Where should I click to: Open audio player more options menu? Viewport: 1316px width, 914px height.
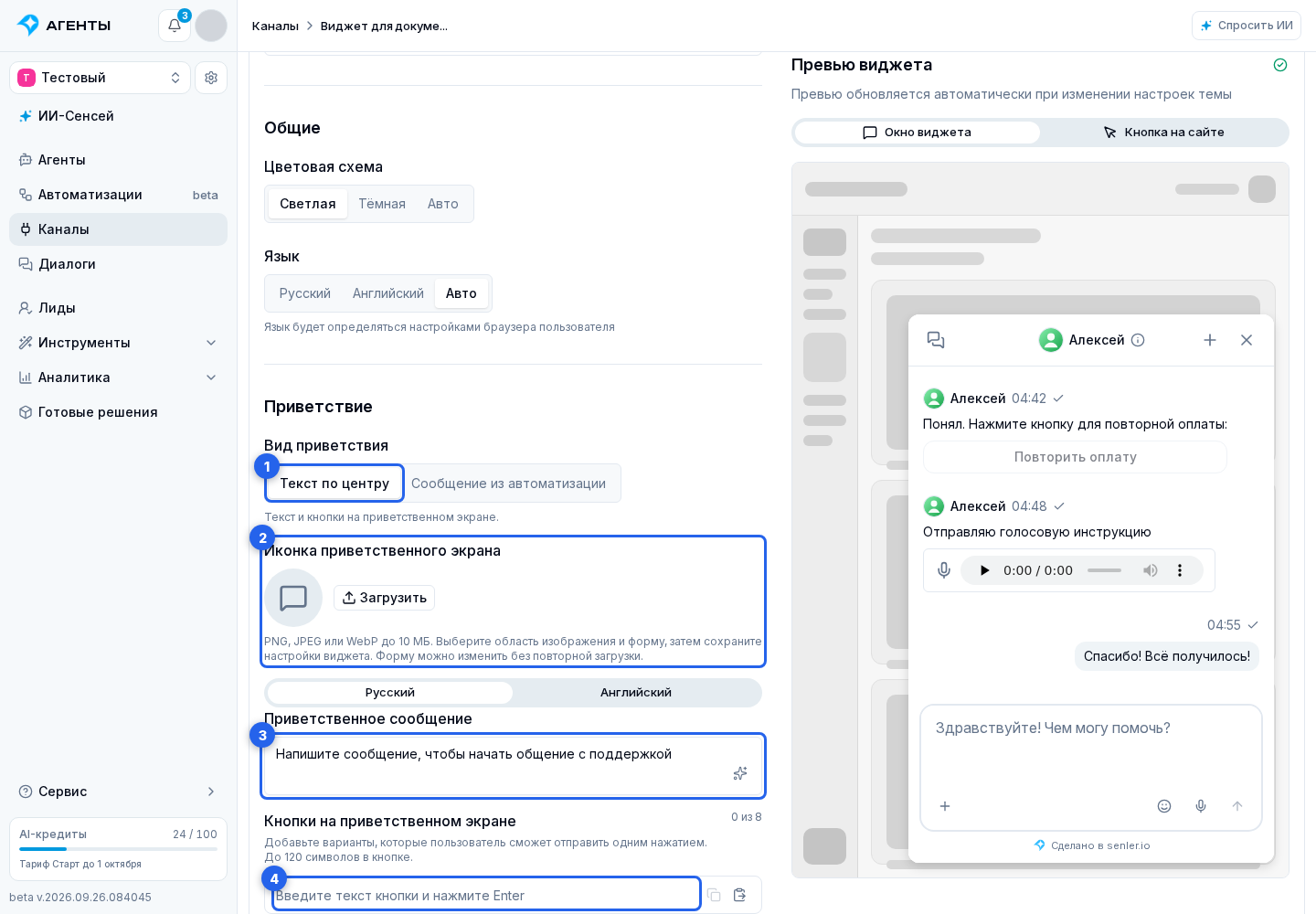coord(1180,570)
